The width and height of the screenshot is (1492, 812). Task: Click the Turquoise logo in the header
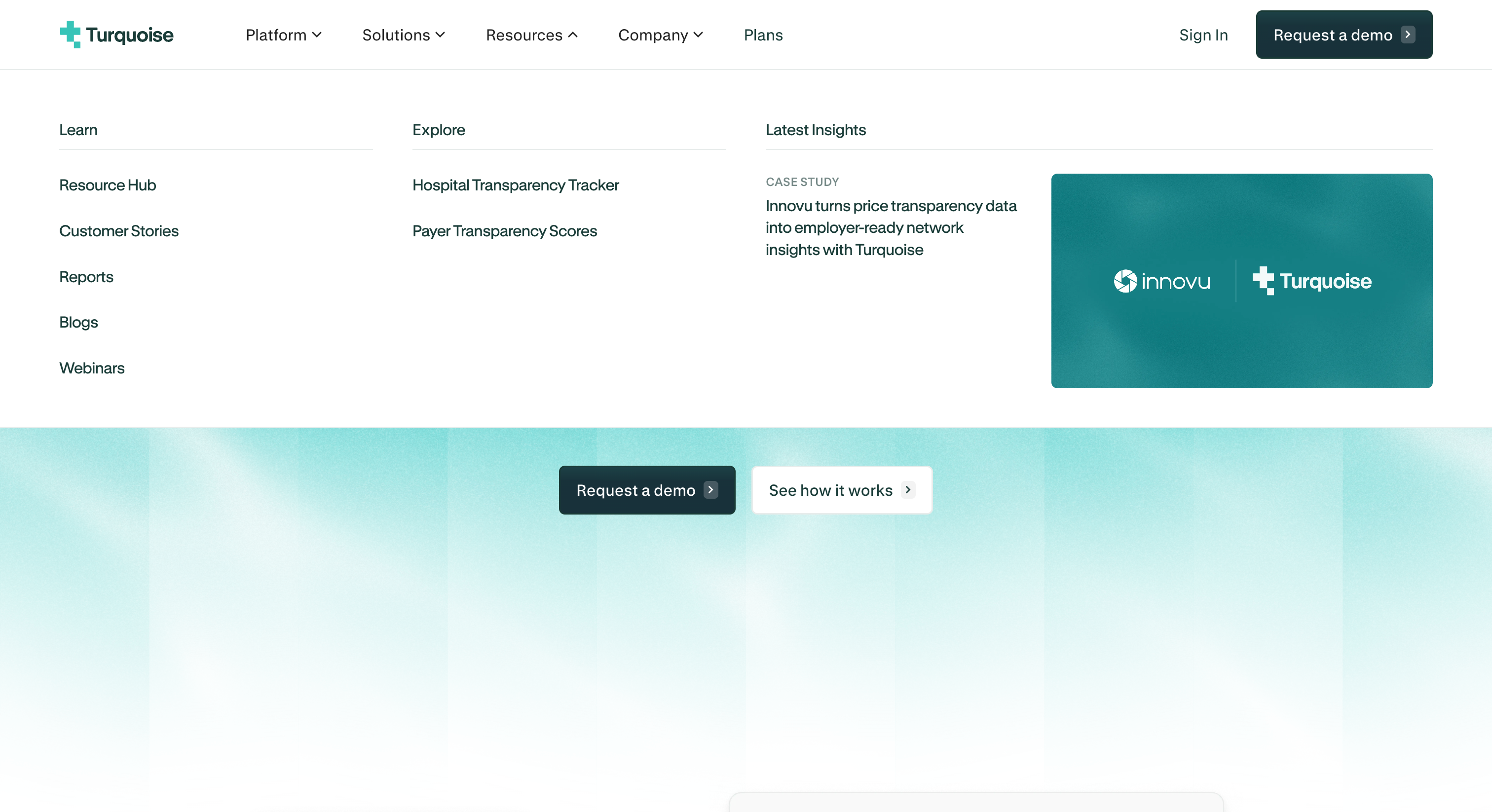click(x=116, y=35)
